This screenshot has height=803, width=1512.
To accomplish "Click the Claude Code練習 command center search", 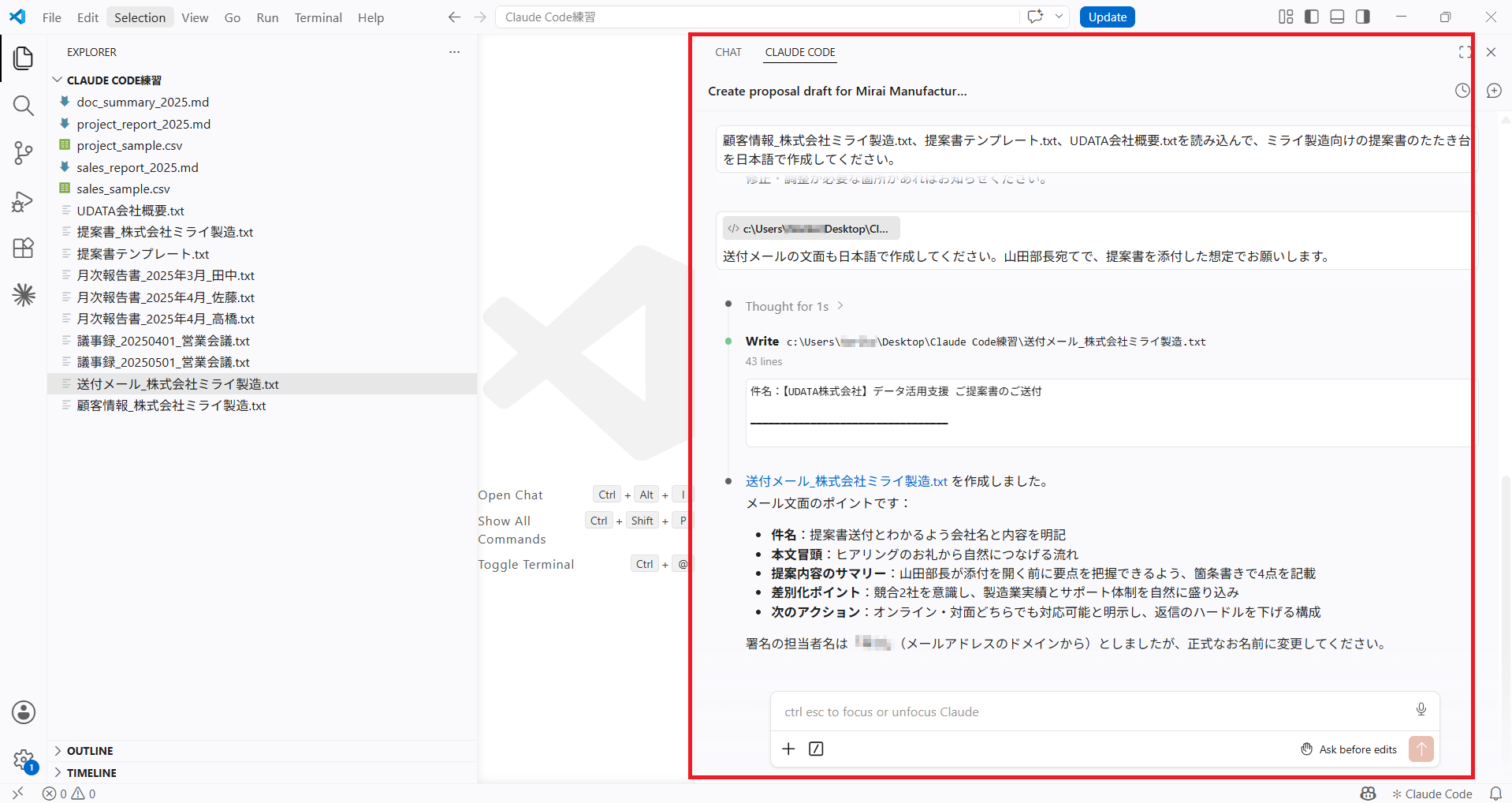I will (x=757, y=17).
